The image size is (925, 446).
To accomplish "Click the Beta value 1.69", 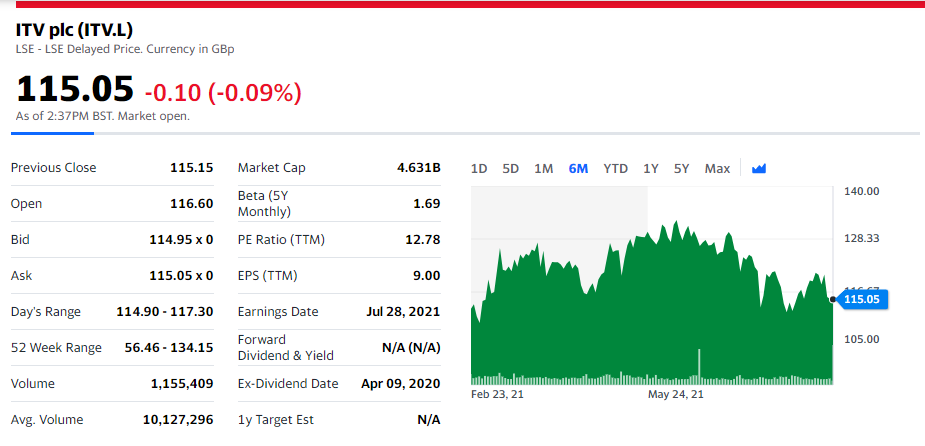I will [x=428, y=204].
